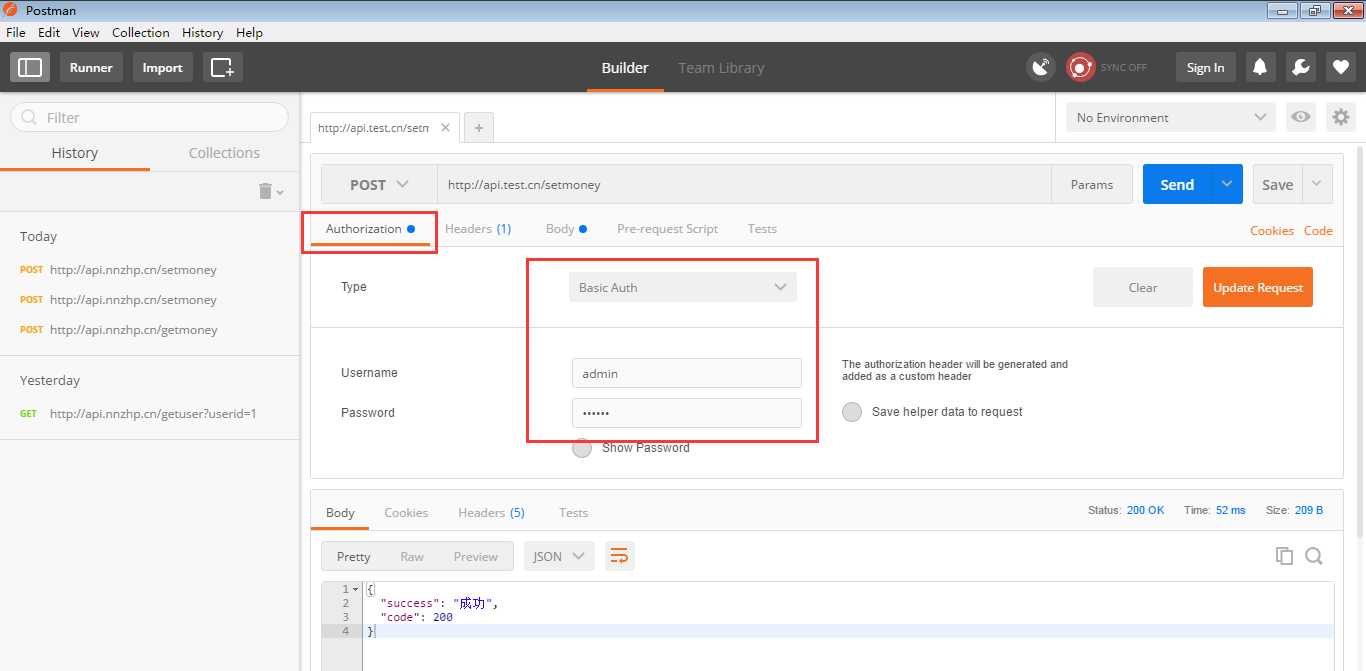Image resolution: width=1366 pixels, height=671 pixels.
Task: Clear the authorization fields
Action: [x=1143, y=287]
